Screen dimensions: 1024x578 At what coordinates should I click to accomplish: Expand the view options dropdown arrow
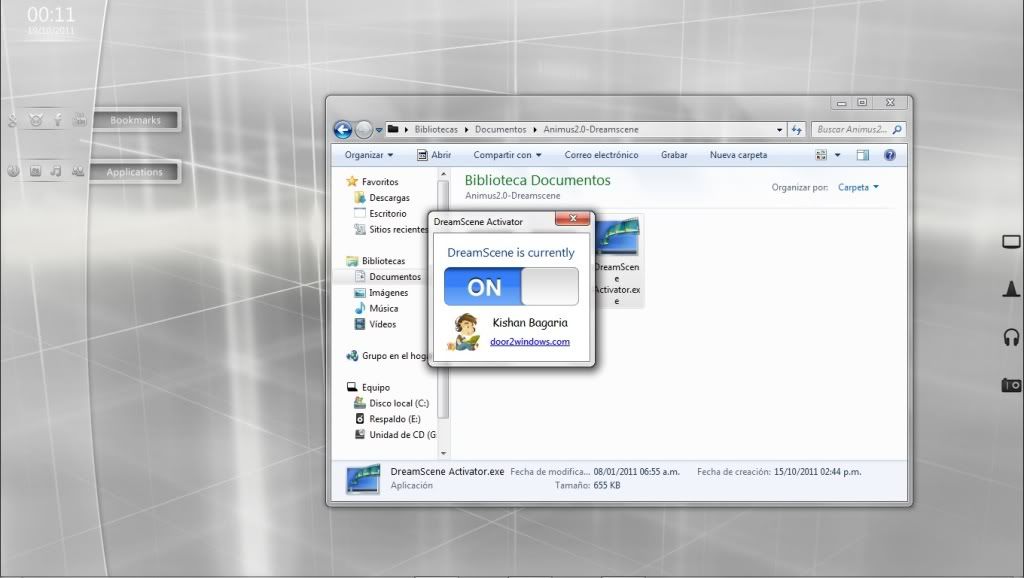[837, 155]
